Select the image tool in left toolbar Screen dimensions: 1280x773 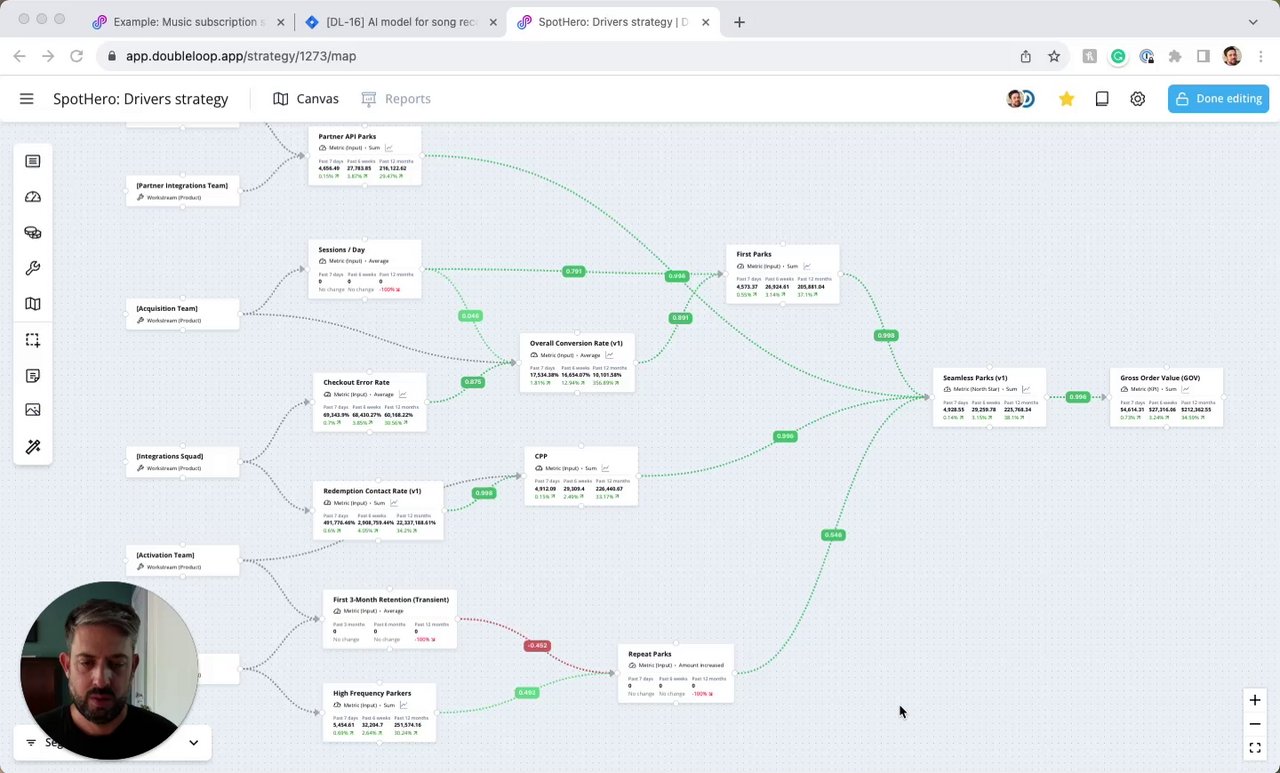tap(33, 410)
